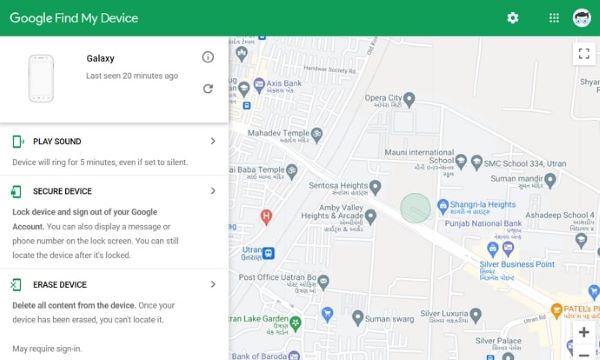Screen dimensions: 600x360
Task: Select the PLAY SOUND option
Action: pyautogui.click(x=114, y=150)
